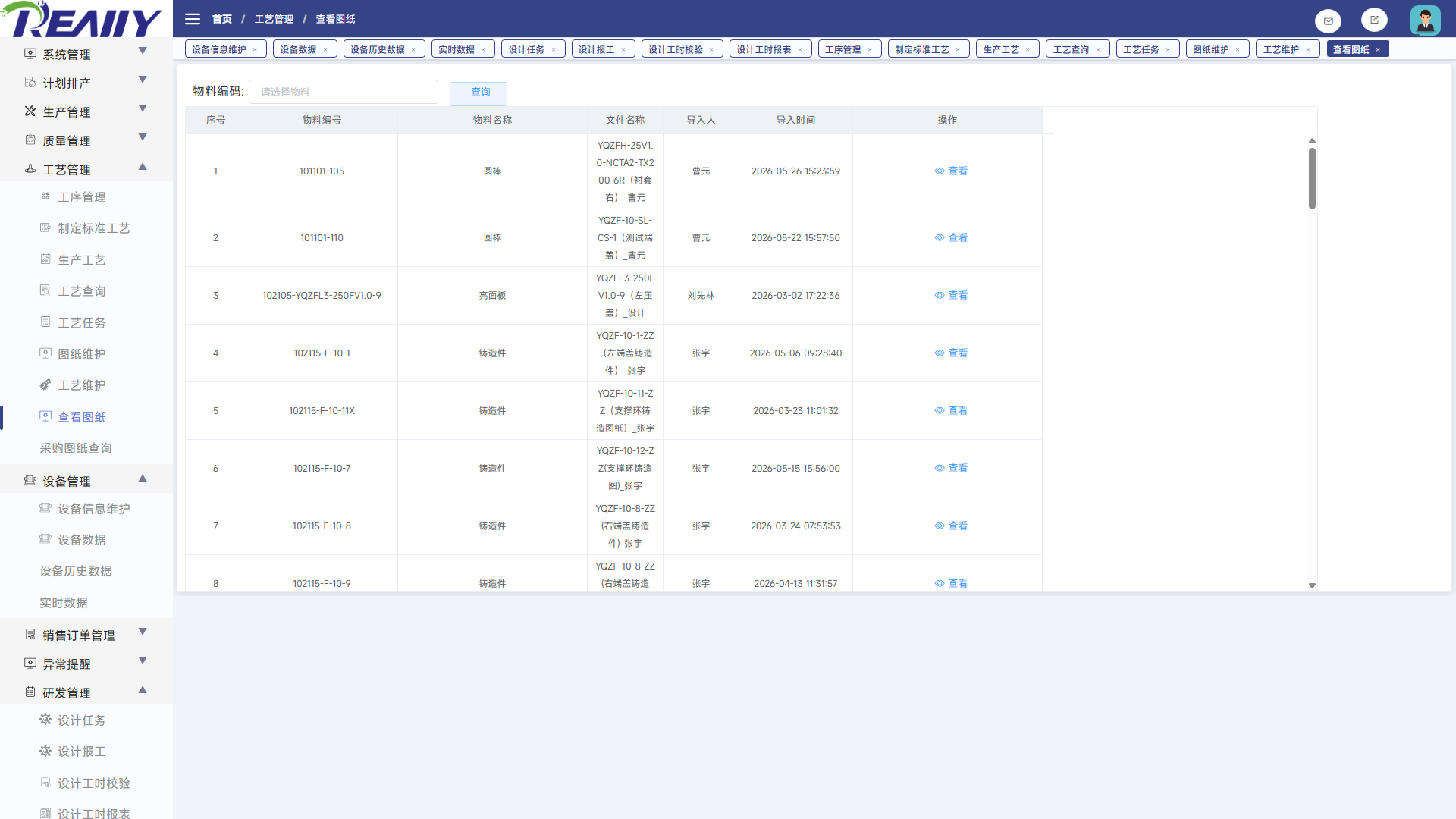Viewport: 1456px width, 819px height.
Task: Open the user avatar profile
Action: (1425, 20)
